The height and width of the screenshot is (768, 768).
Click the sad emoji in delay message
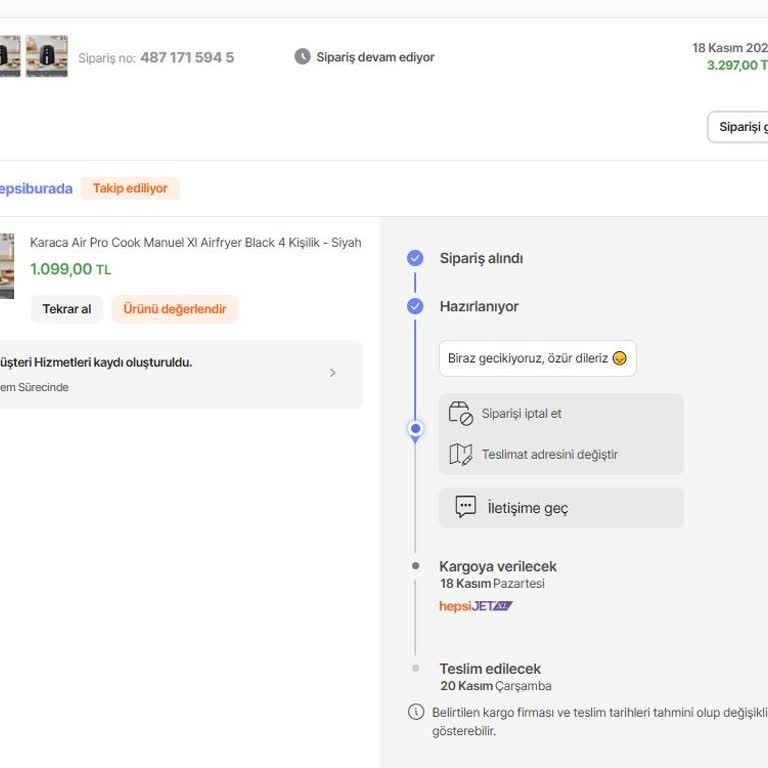[x=620, y=359]
